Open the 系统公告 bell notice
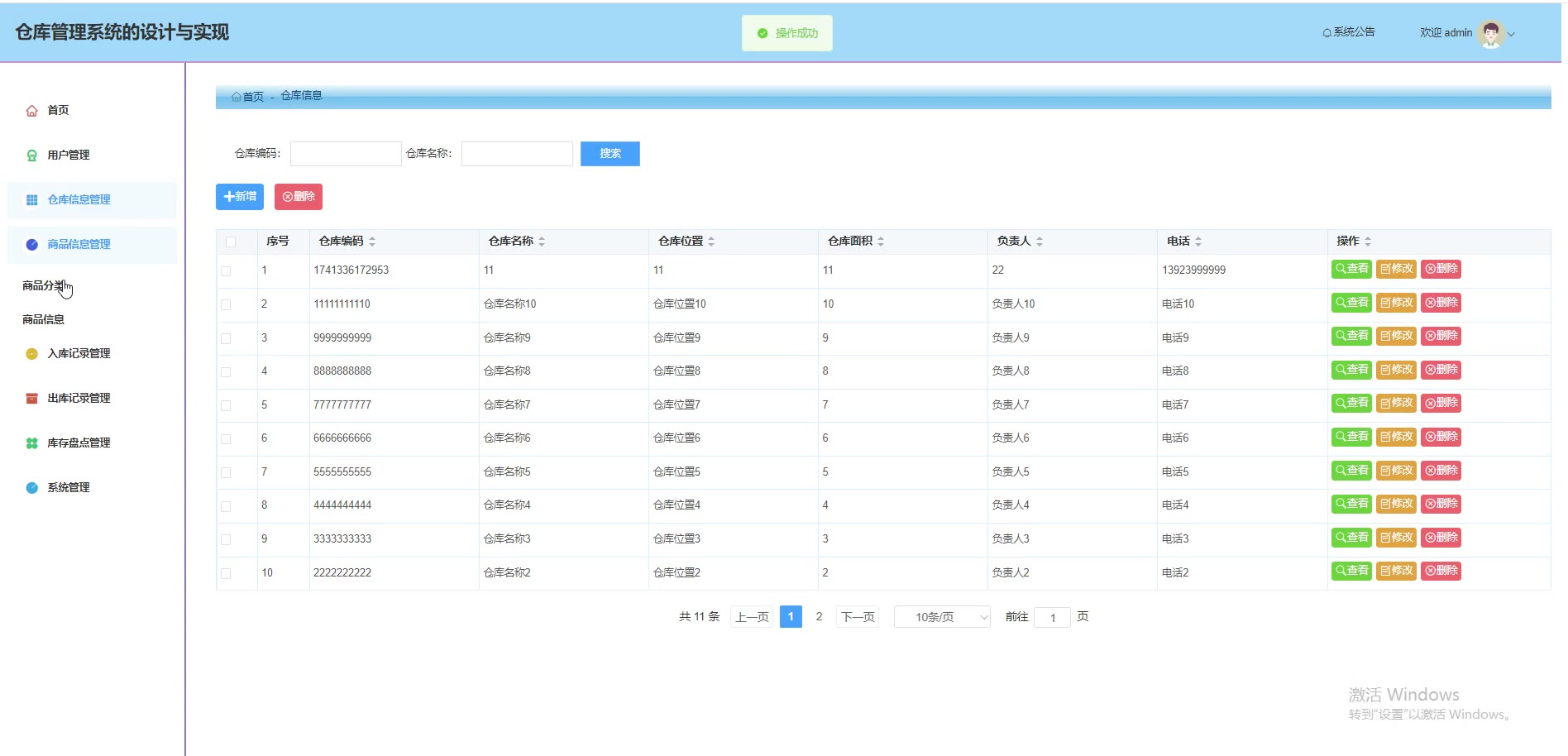The width and height of the screenshot is (1568, 756). 1349,32
